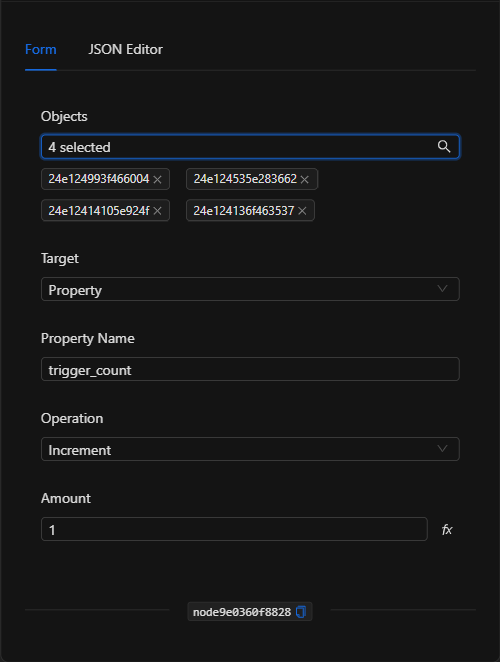The width and height of the screenshot is (500, 662).
Task: Click the 24e124136f463537 tag label
Action: [244, 210]
